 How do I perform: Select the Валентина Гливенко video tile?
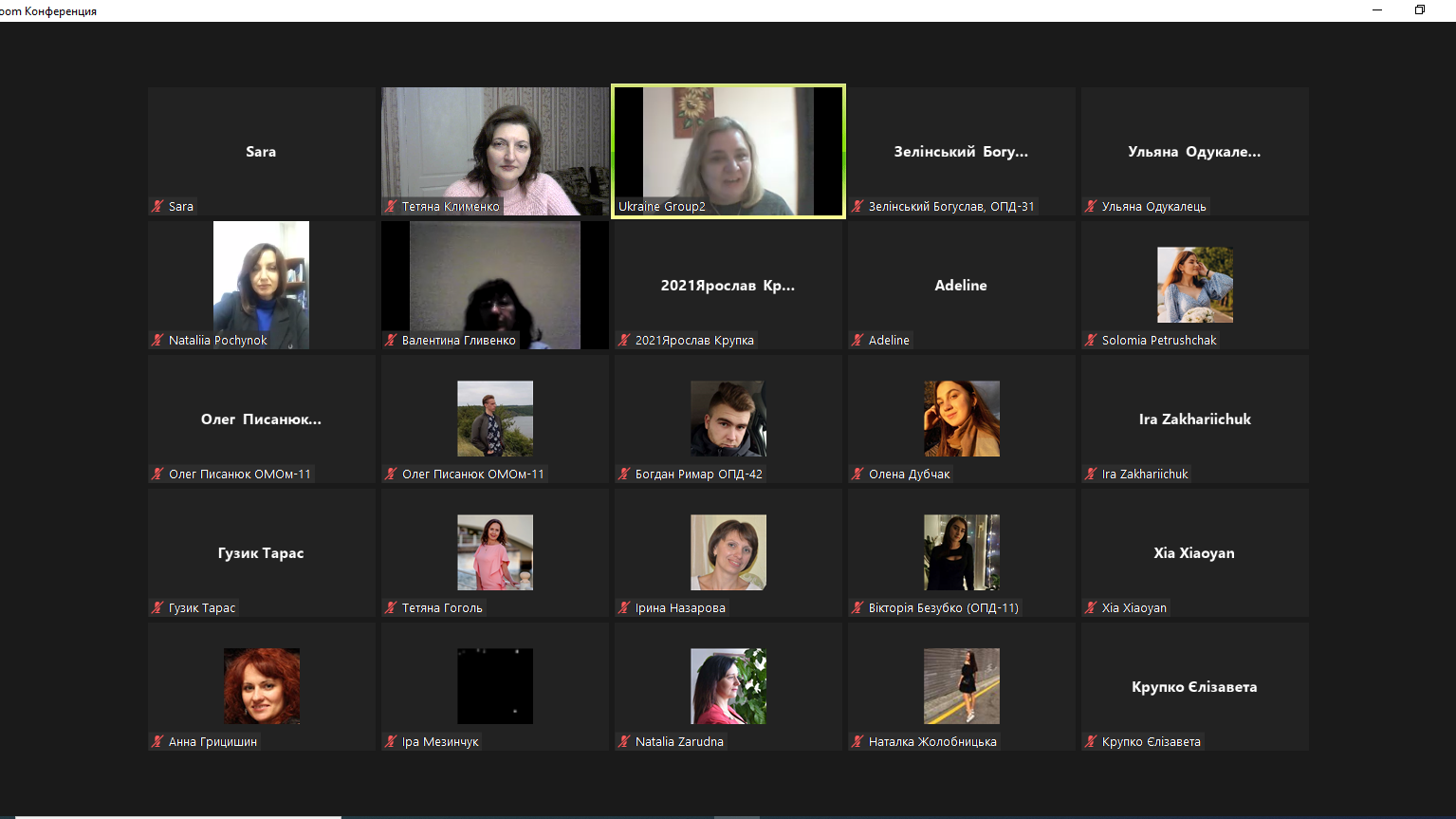(x=494, y=285)
